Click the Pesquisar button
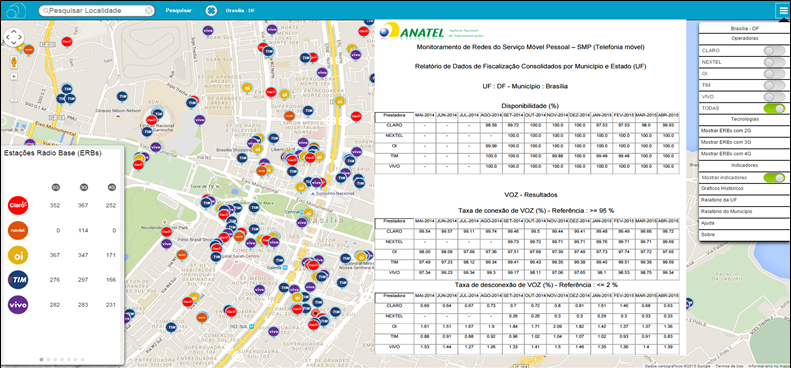This screenshot has width=791, height=368. pos(179,11)
